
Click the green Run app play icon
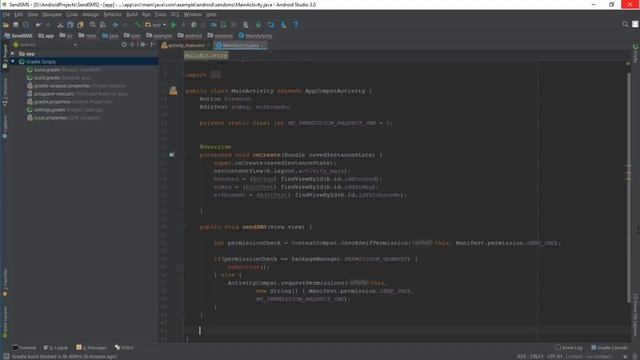coord(173,25)
